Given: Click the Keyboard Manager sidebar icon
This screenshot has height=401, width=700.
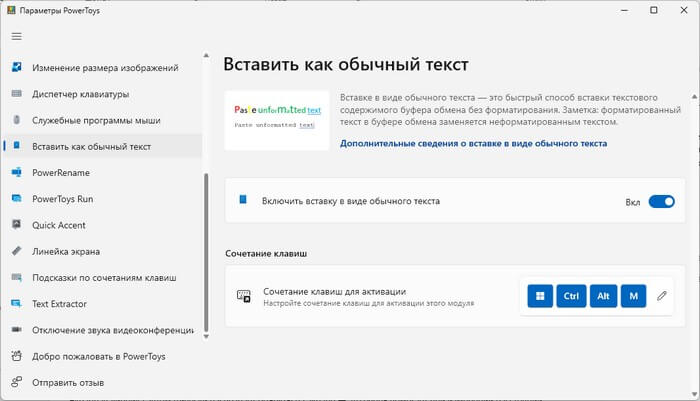Looking at the screenshot, I should point(17,94).
